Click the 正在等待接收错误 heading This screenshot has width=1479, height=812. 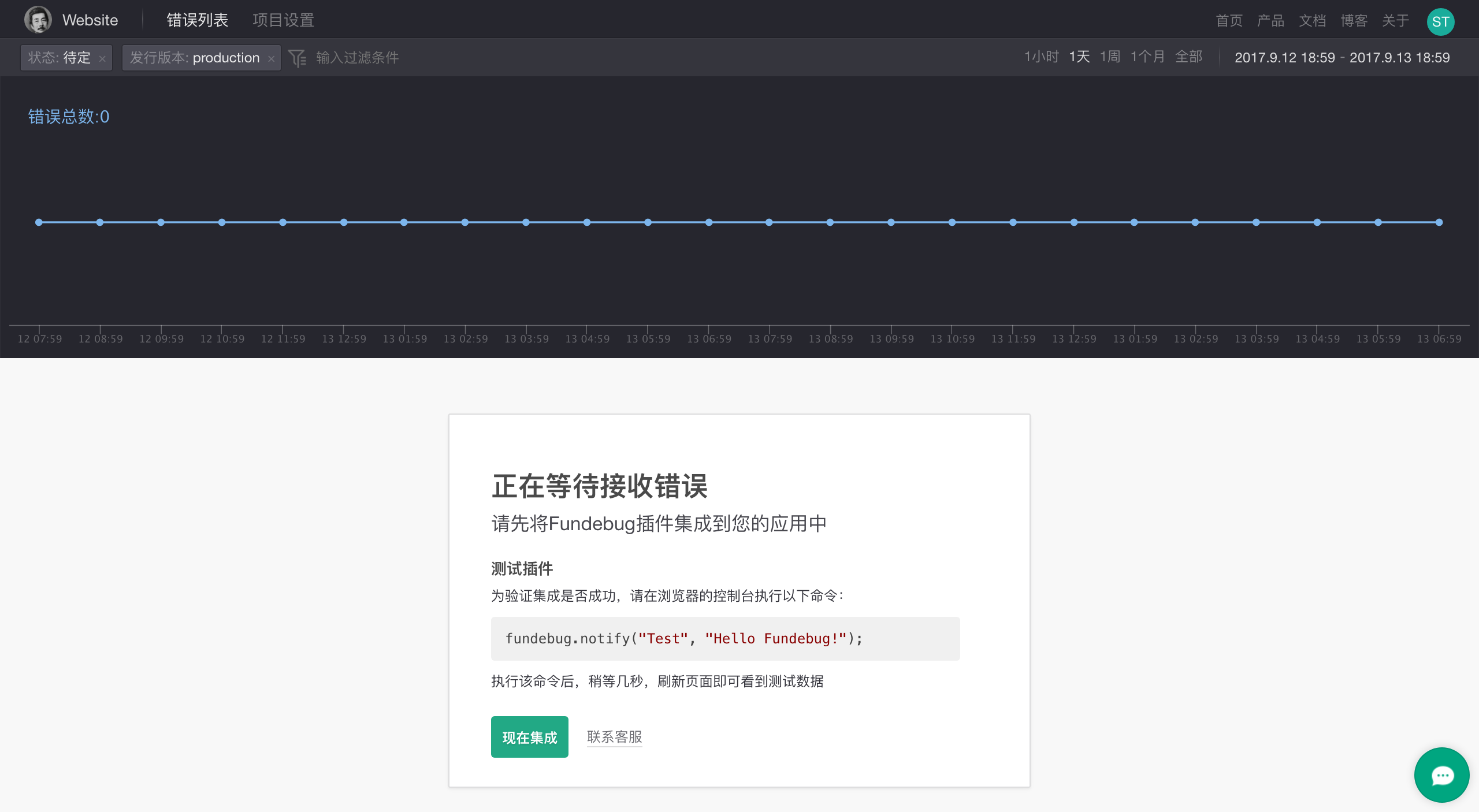tap(600, 486)
